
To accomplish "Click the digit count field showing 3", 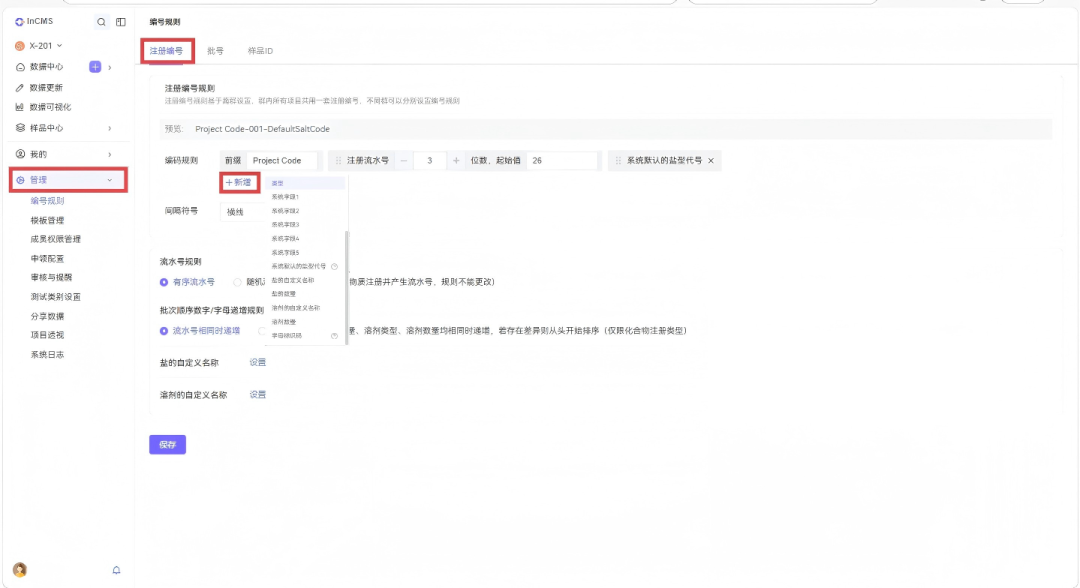I will (x=430, y=160).
